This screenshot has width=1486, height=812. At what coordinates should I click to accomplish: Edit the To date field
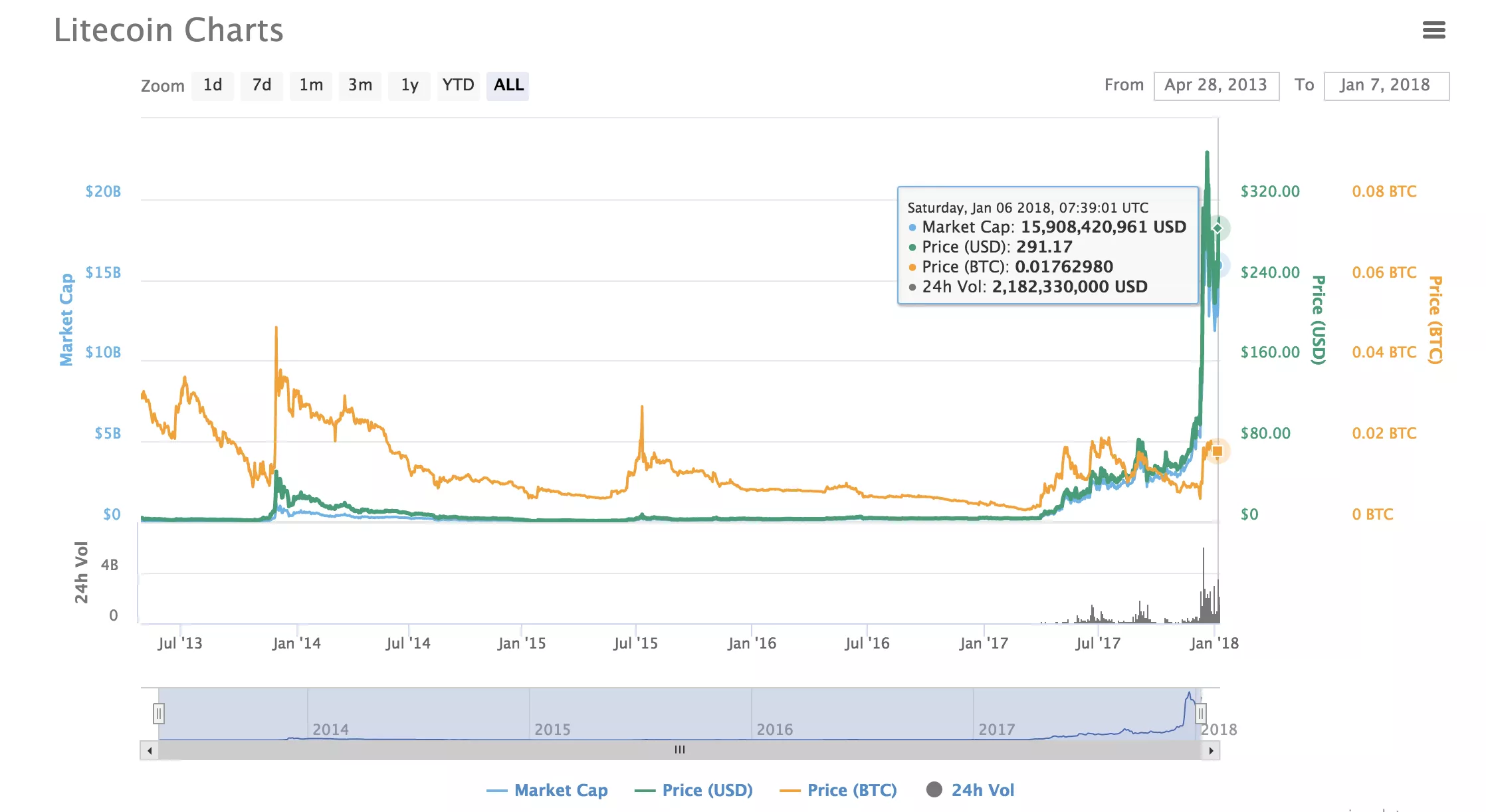point(1386,86)
